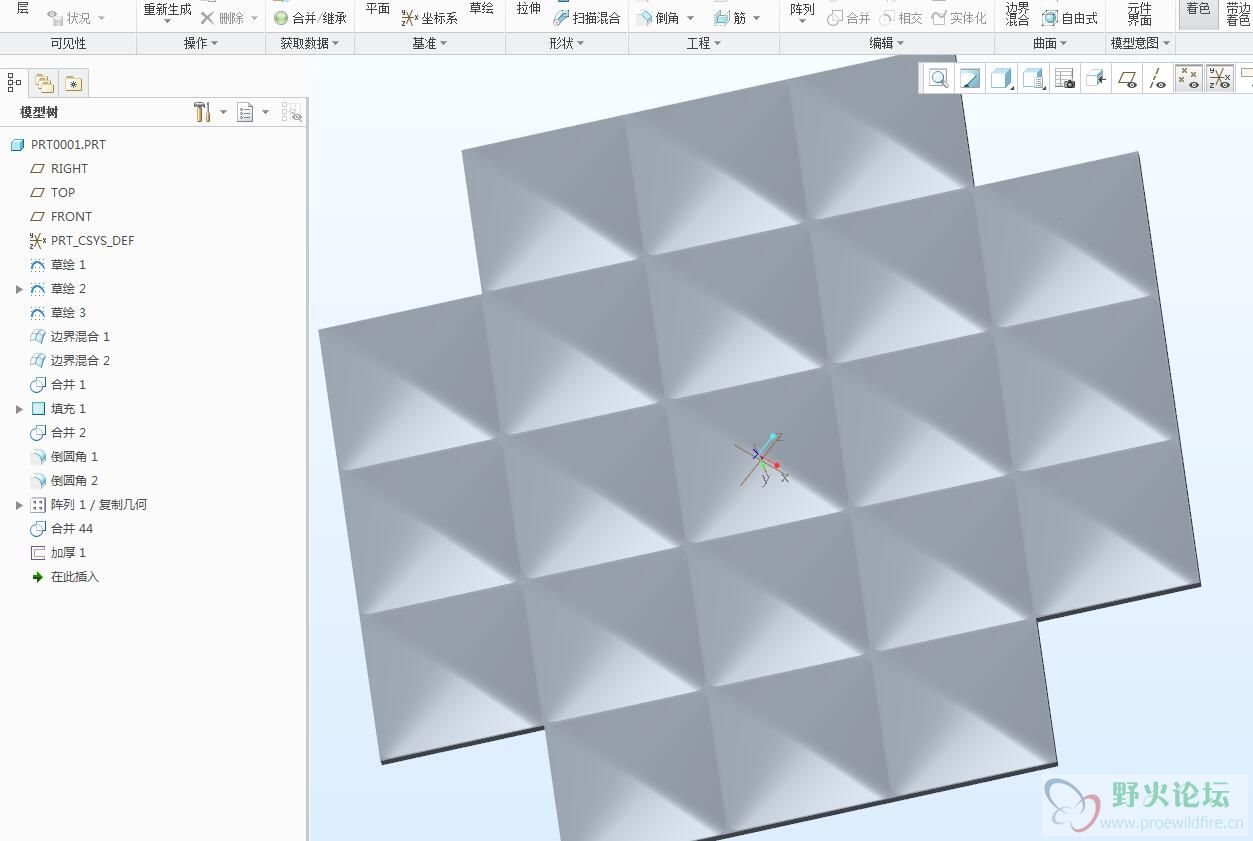
Task: Toggle coordinate system display
Action: pyautogui.click(x=1219, y=79)
